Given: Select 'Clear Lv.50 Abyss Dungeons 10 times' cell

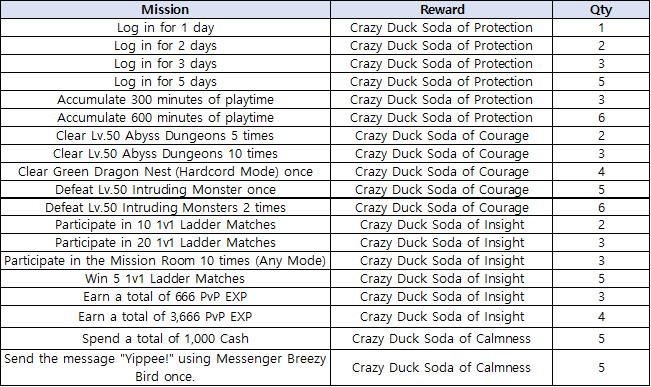Looking at the screenshot, I should point(165,154).
